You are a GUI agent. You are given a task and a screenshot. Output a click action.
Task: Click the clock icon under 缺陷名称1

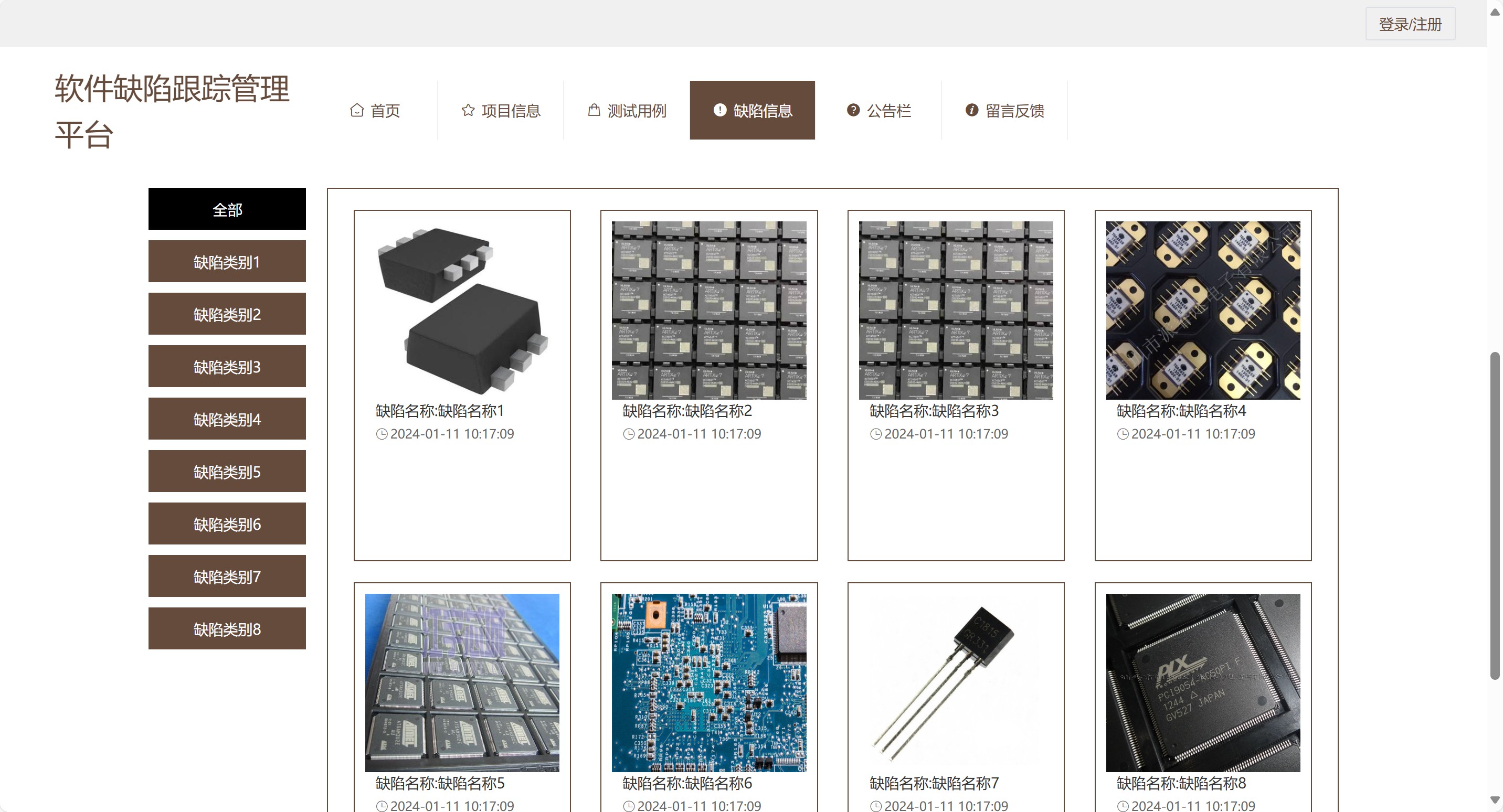382,434
